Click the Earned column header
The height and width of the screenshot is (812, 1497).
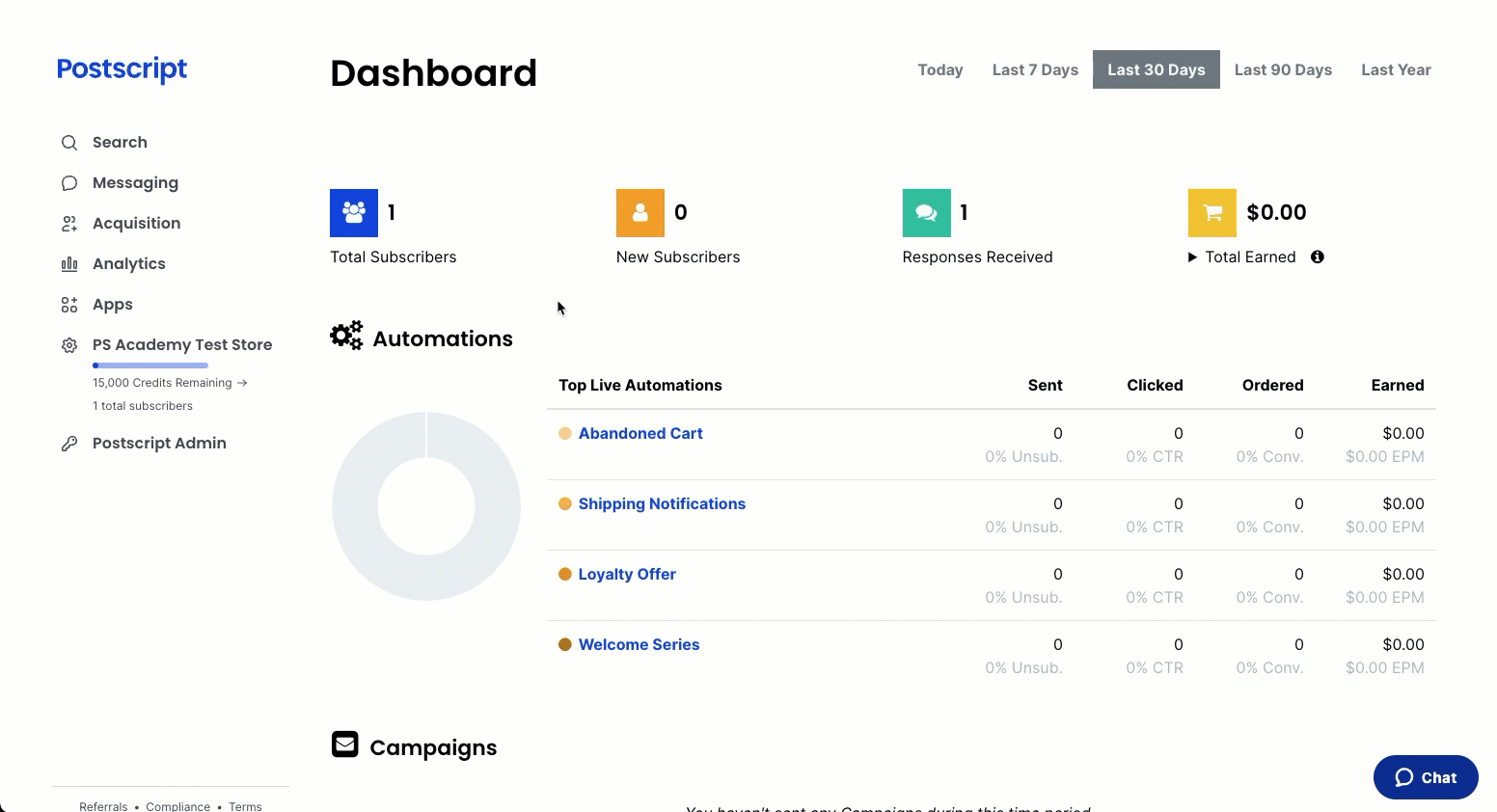[1398, 386]
